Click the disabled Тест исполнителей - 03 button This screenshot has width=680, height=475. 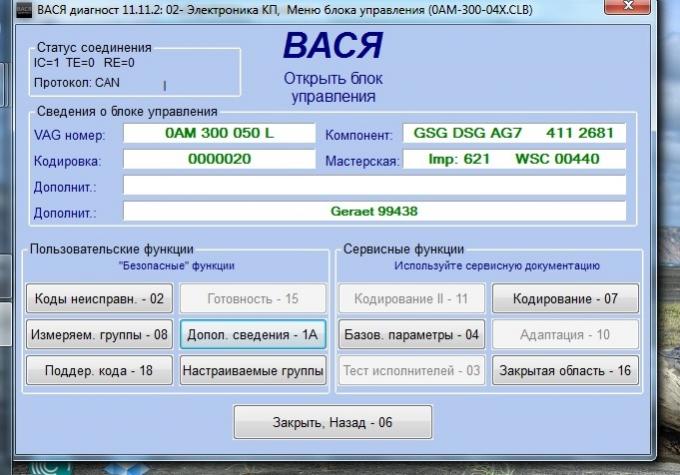coord(411,370)
